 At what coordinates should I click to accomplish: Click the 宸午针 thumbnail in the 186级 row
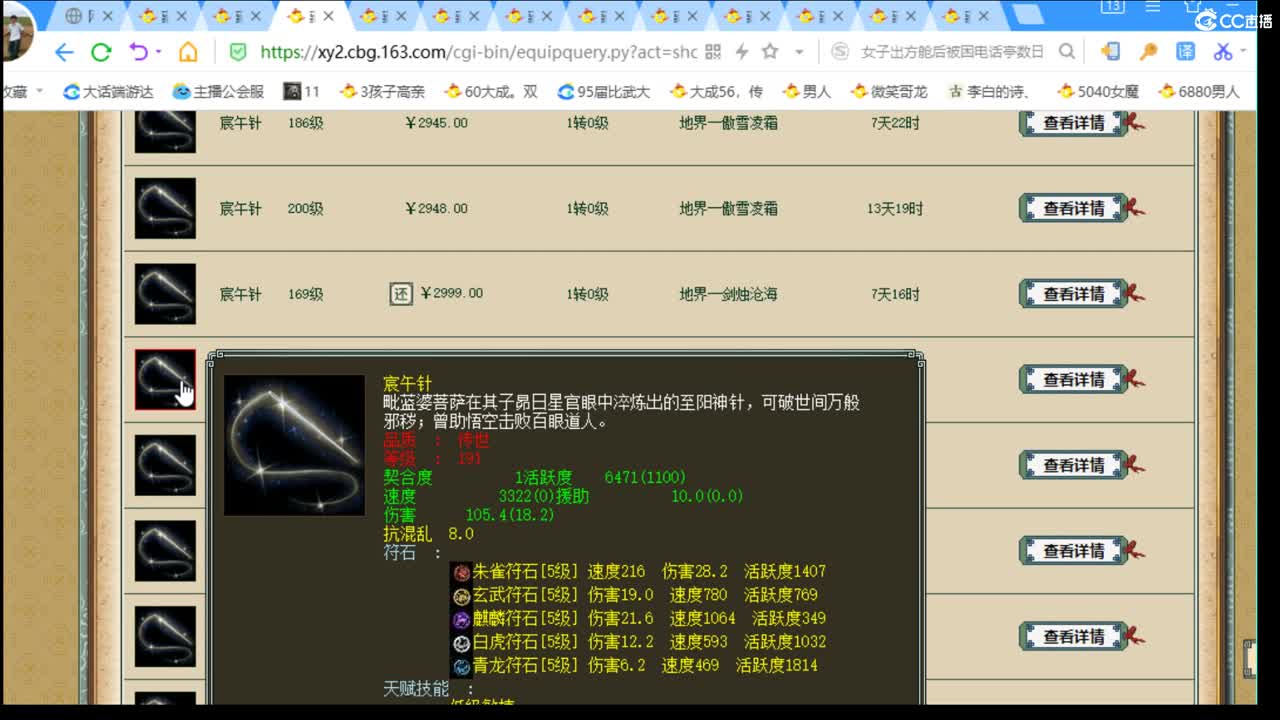(165, 130)
